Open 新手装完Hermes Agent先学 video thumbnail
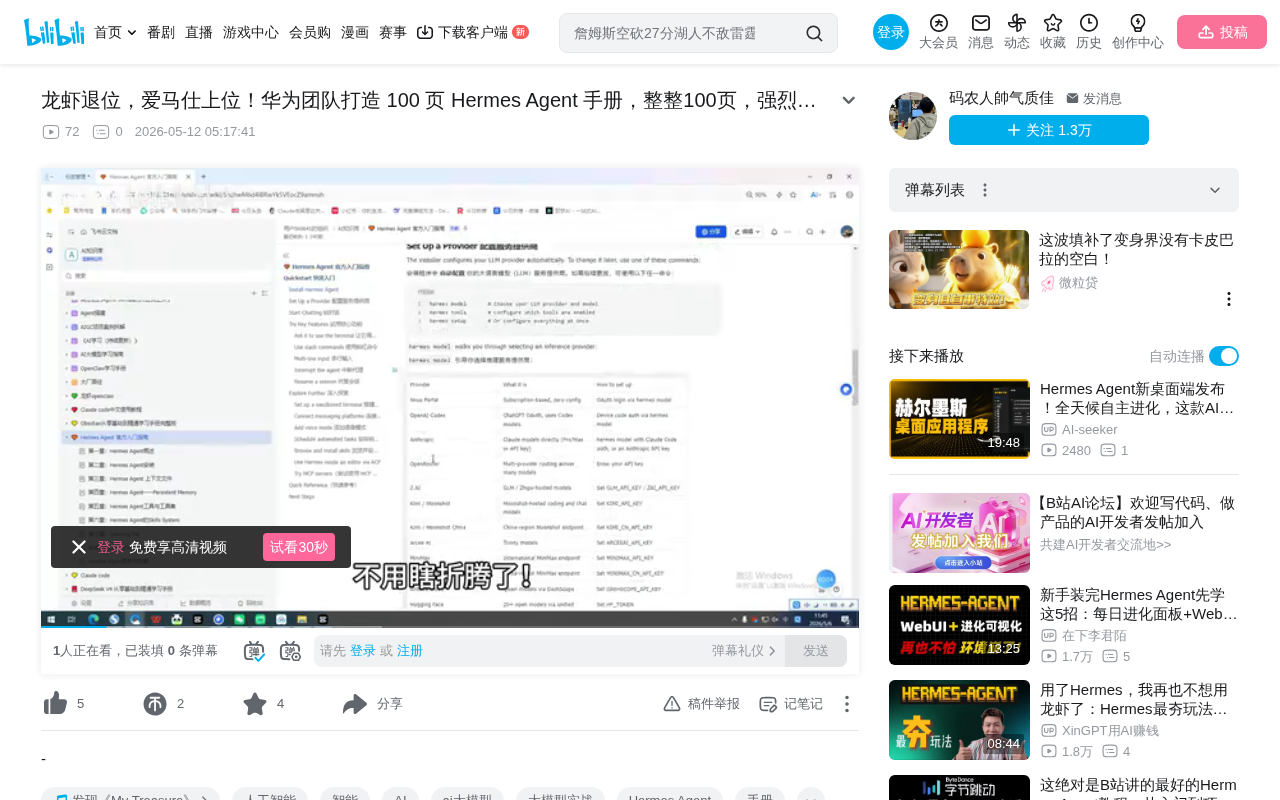Image resolution: width=1280 pixels, height=800 pixels. 959,625
